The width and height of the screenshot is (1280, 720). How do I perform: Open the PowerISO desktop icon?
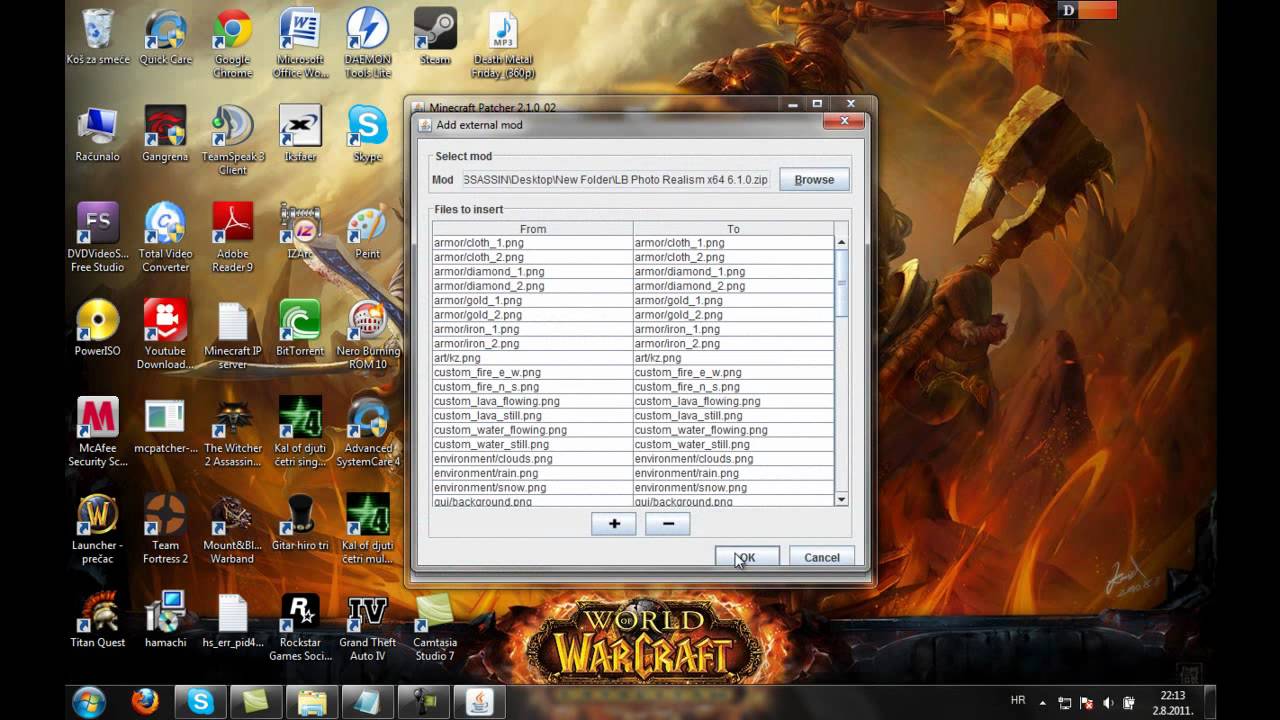click(x=98, y=328)
